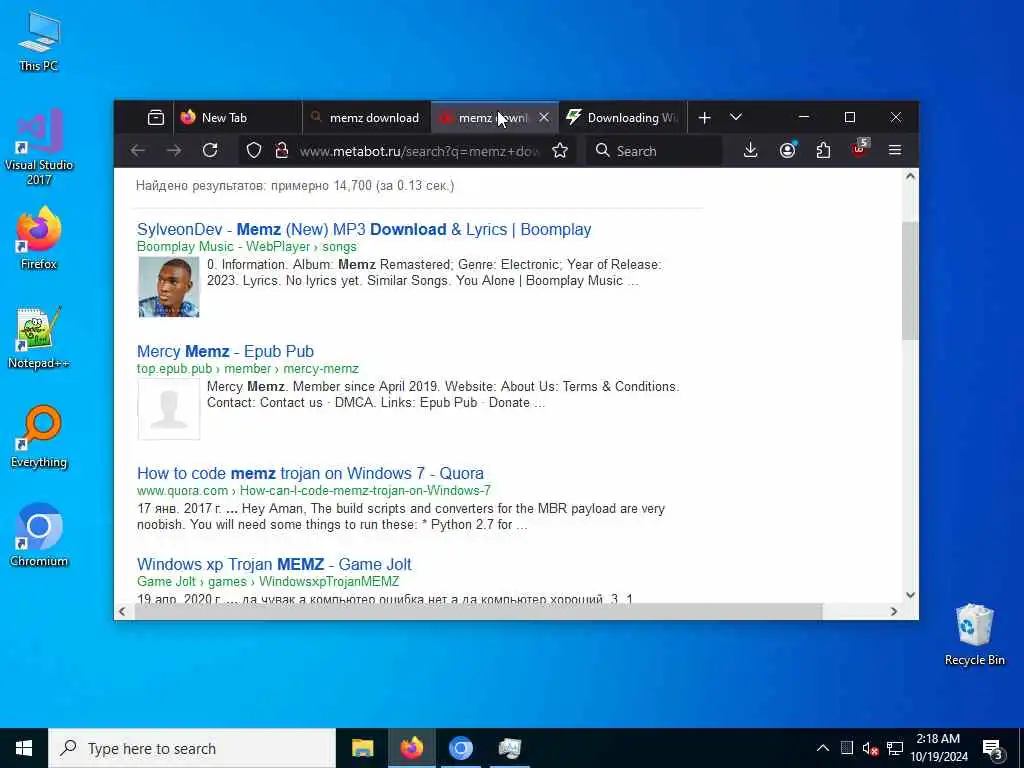The height and width of the screenshot is (768, 1024).
Task: Select Chromium desktop shortcut
Action: tap(39, 535)
